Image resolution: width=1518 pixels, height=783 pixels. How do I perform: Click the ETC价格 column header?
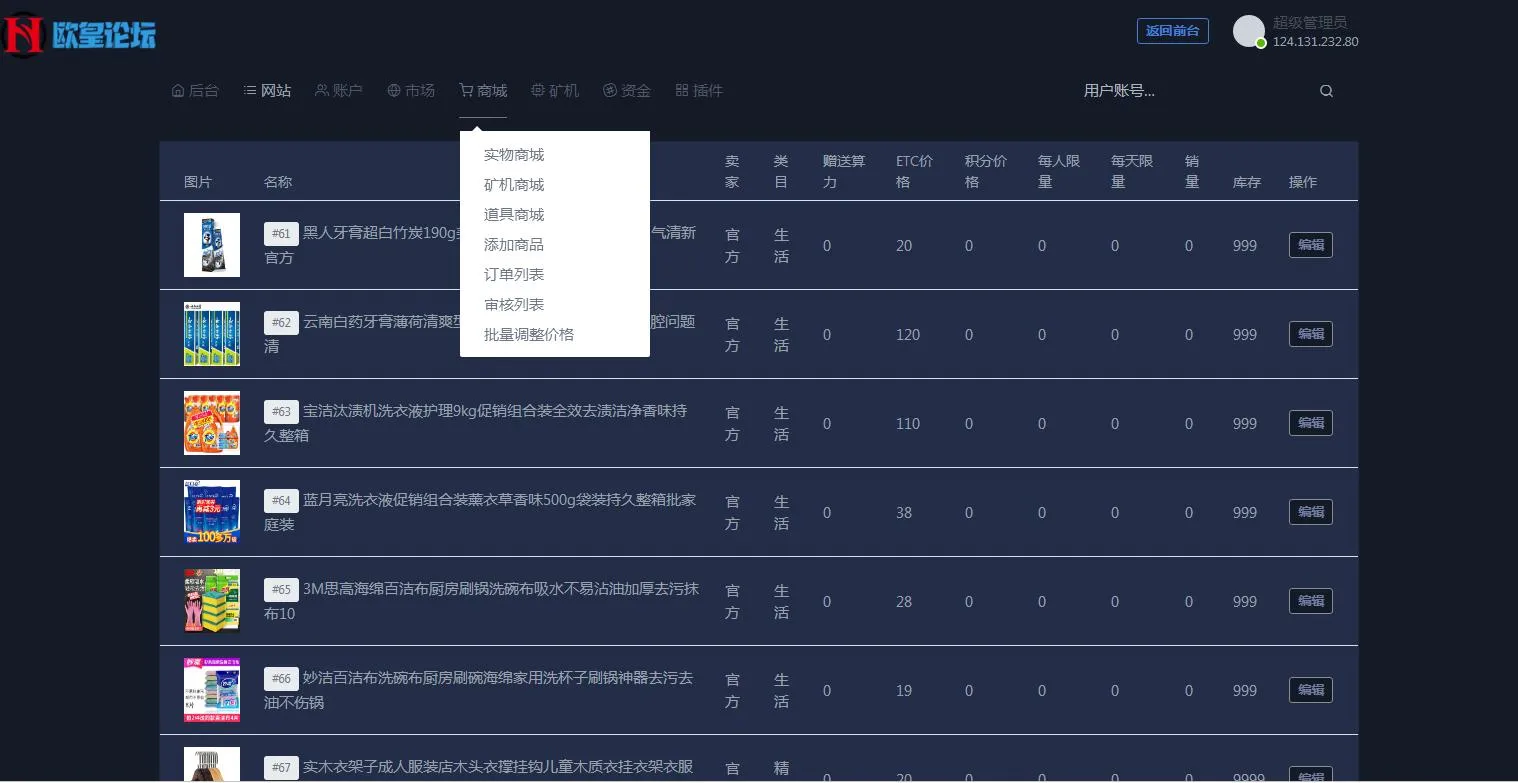(914, 171)
